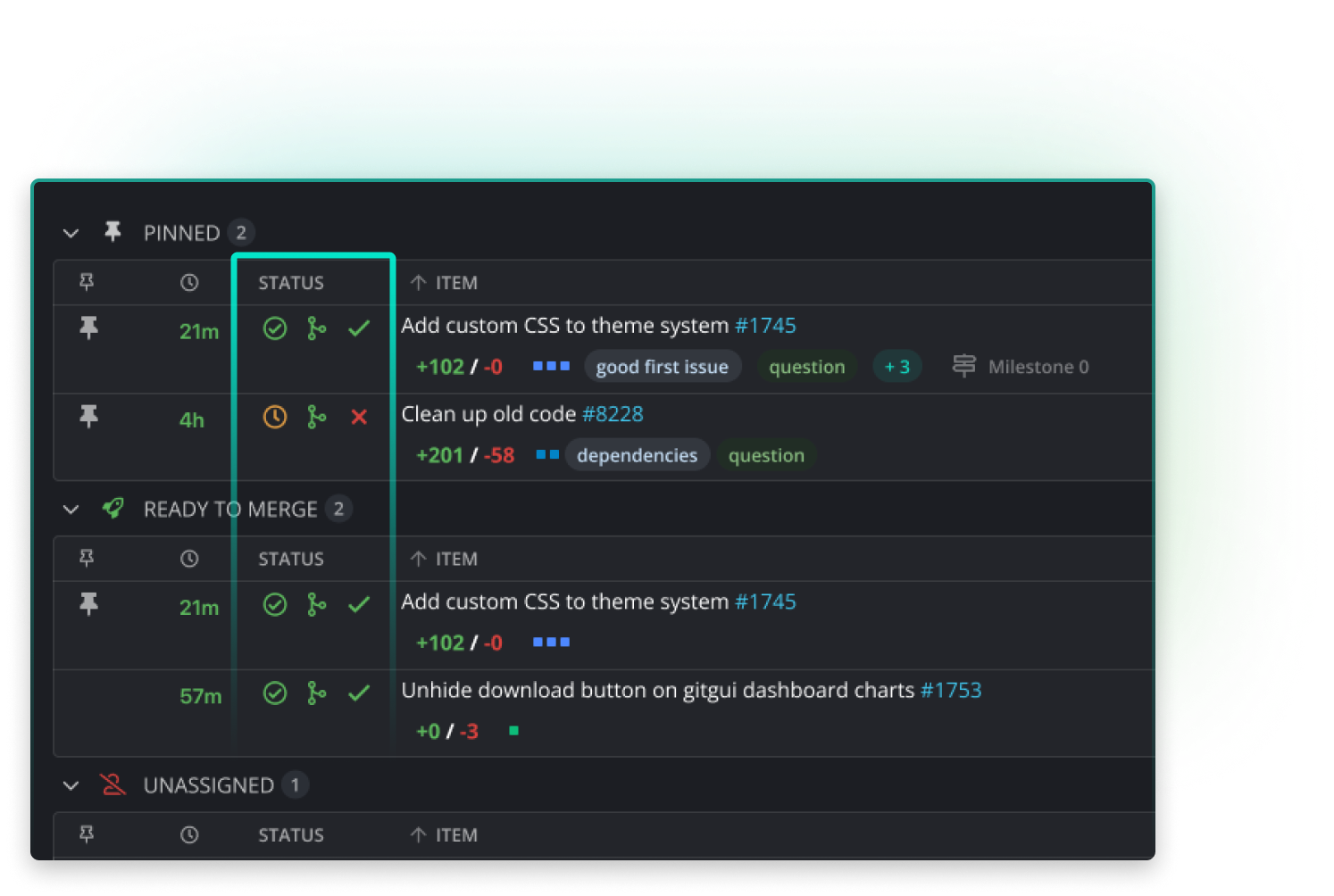Screen dimensions: 1334x896
Task: Open issue #8228 link
Action: pos(613,413)
